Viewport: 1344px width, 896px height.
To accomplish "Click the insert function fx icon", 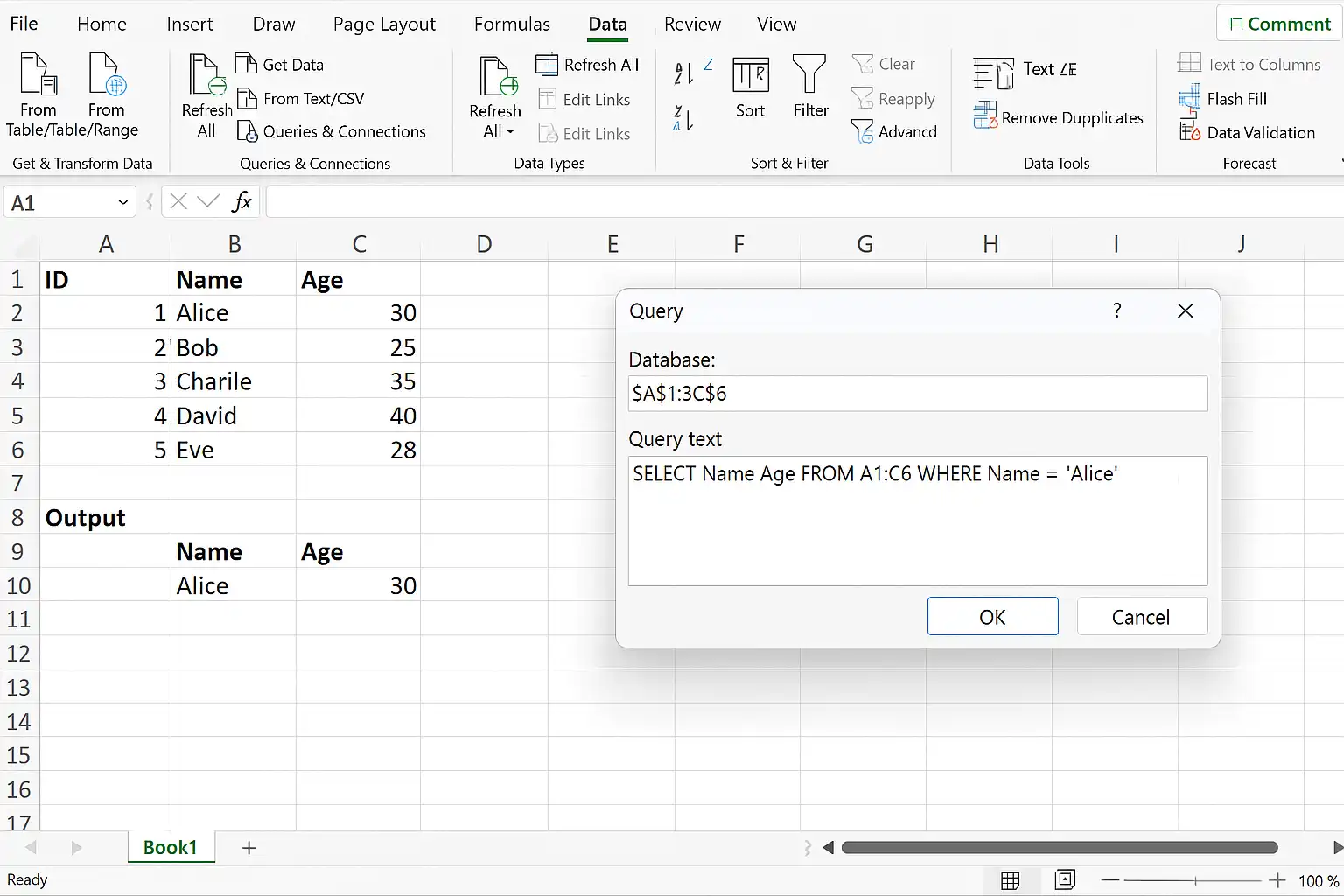I will (242, 202).
